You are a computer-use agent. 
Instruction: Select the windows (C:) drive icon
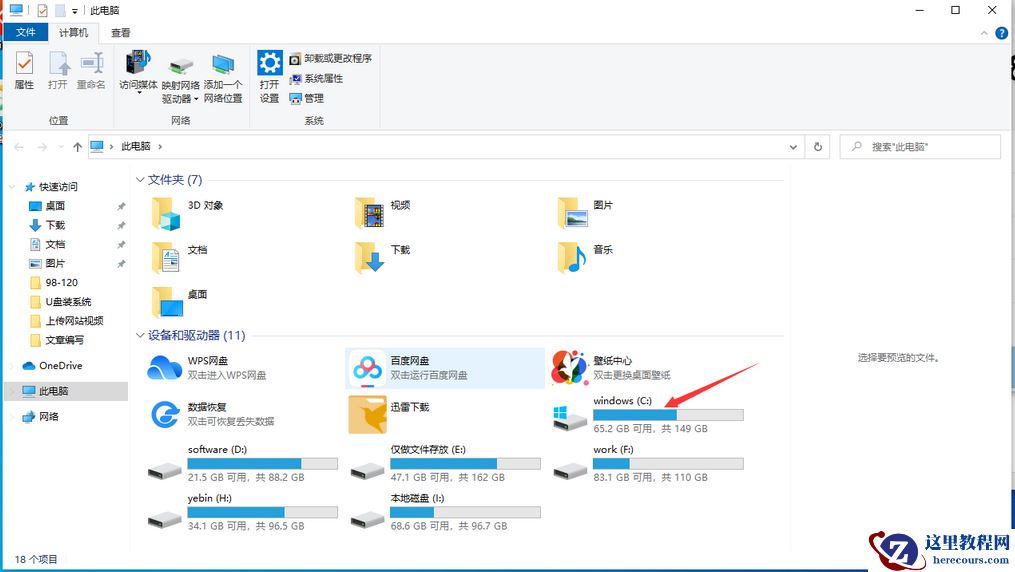pyautogui.click(x=570, y=417)
